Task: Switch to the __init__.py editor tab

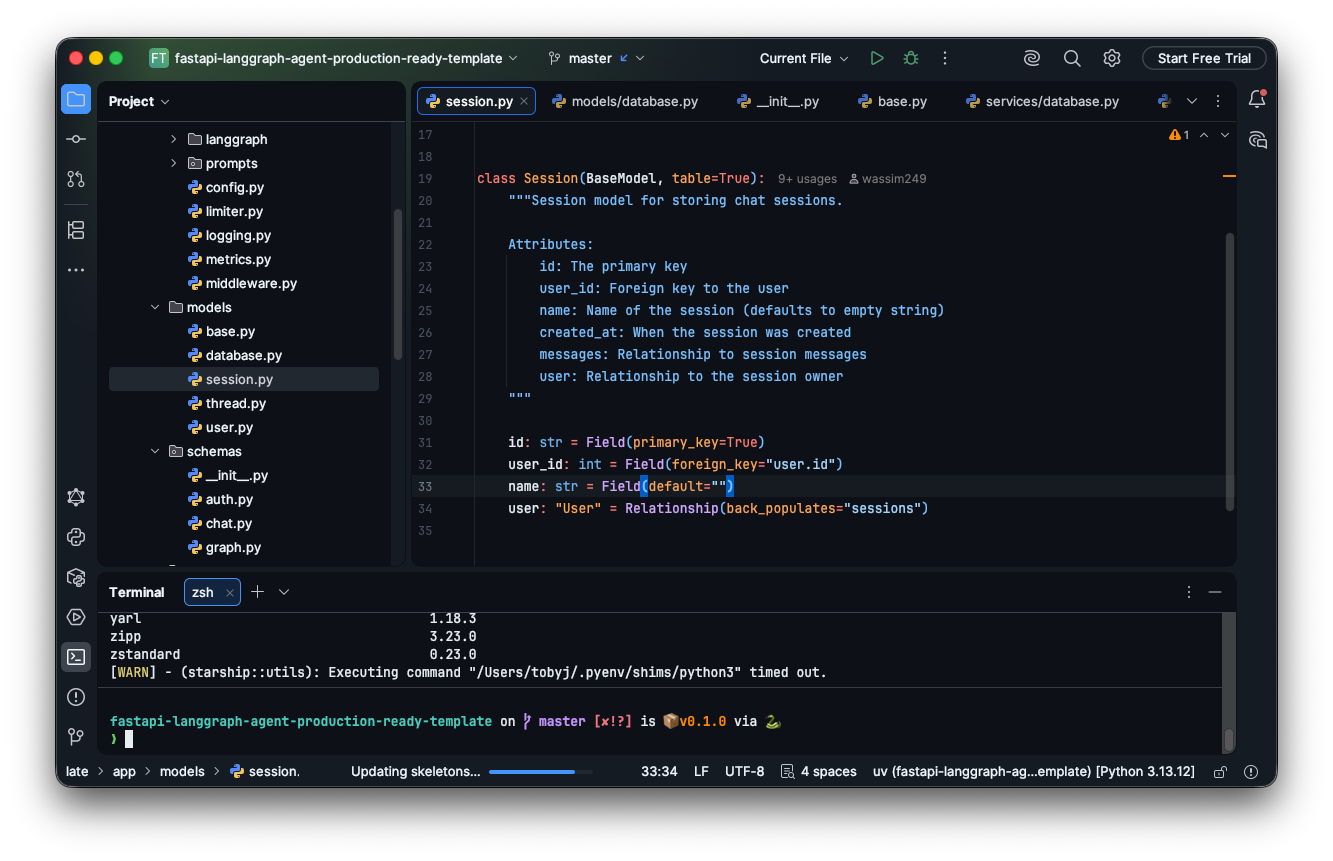Action: 778,101
